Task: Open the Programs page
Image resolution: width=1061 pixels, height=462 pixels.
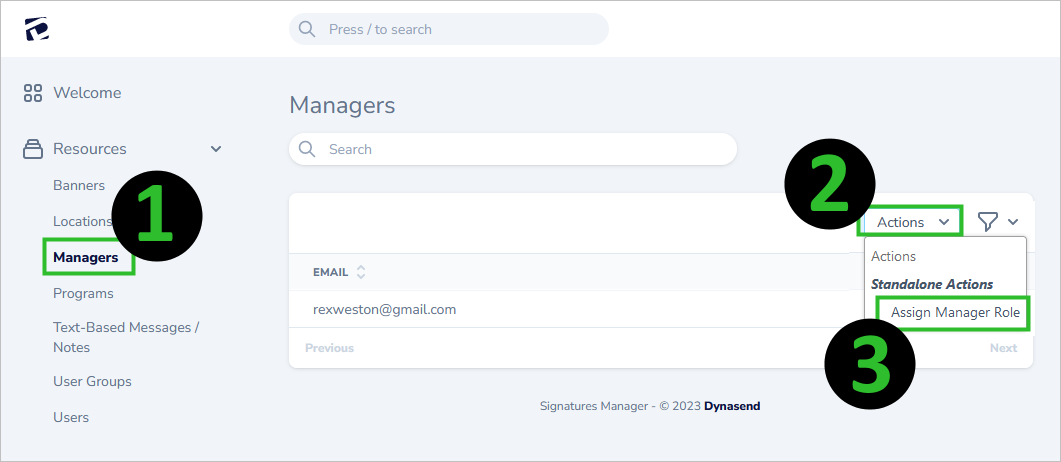Action: [83, 293]
